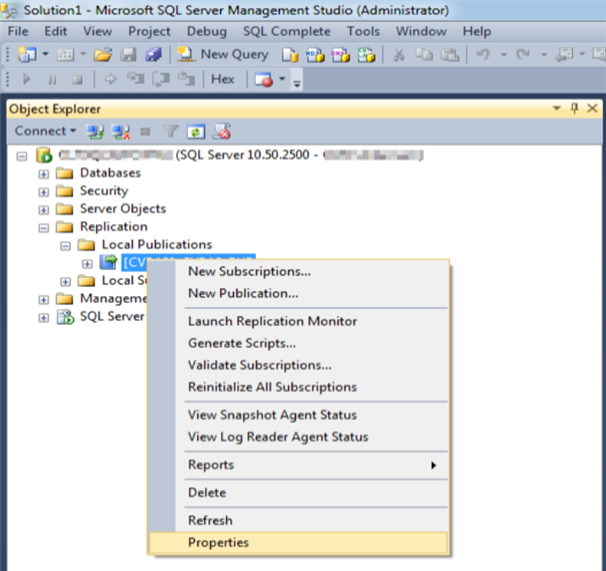Click the Analysis Services MDX Query icon
Image resolution: width=606 pixels, height=571 pixels.
(x=315, y=55)
